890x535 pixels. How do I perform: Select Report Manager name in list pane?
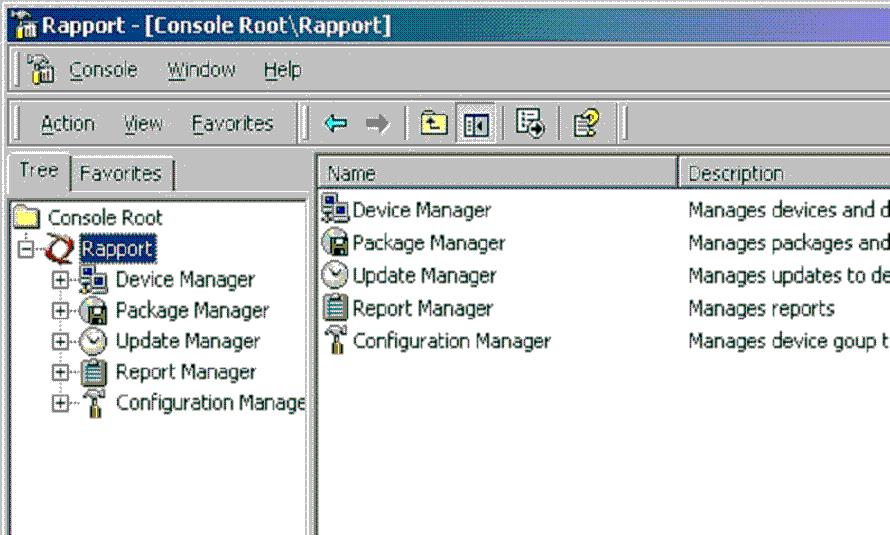[422, 309]
